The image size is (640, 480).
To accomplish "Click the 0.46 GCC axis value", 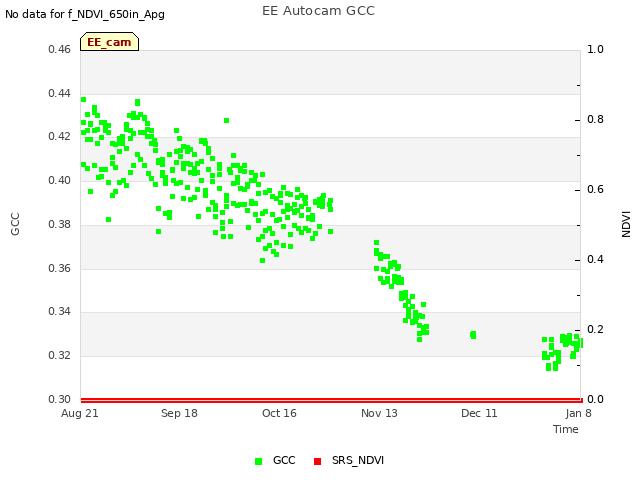I will click(x=59, y=49).
